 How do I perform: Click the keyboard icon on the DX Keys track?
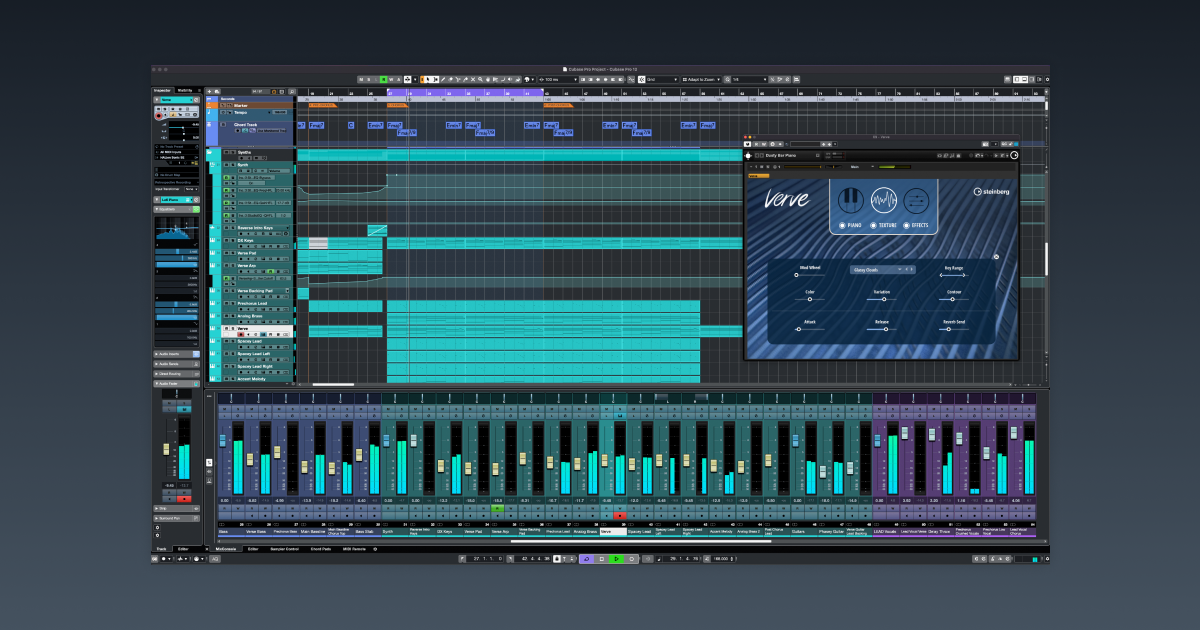pos(212,240)
